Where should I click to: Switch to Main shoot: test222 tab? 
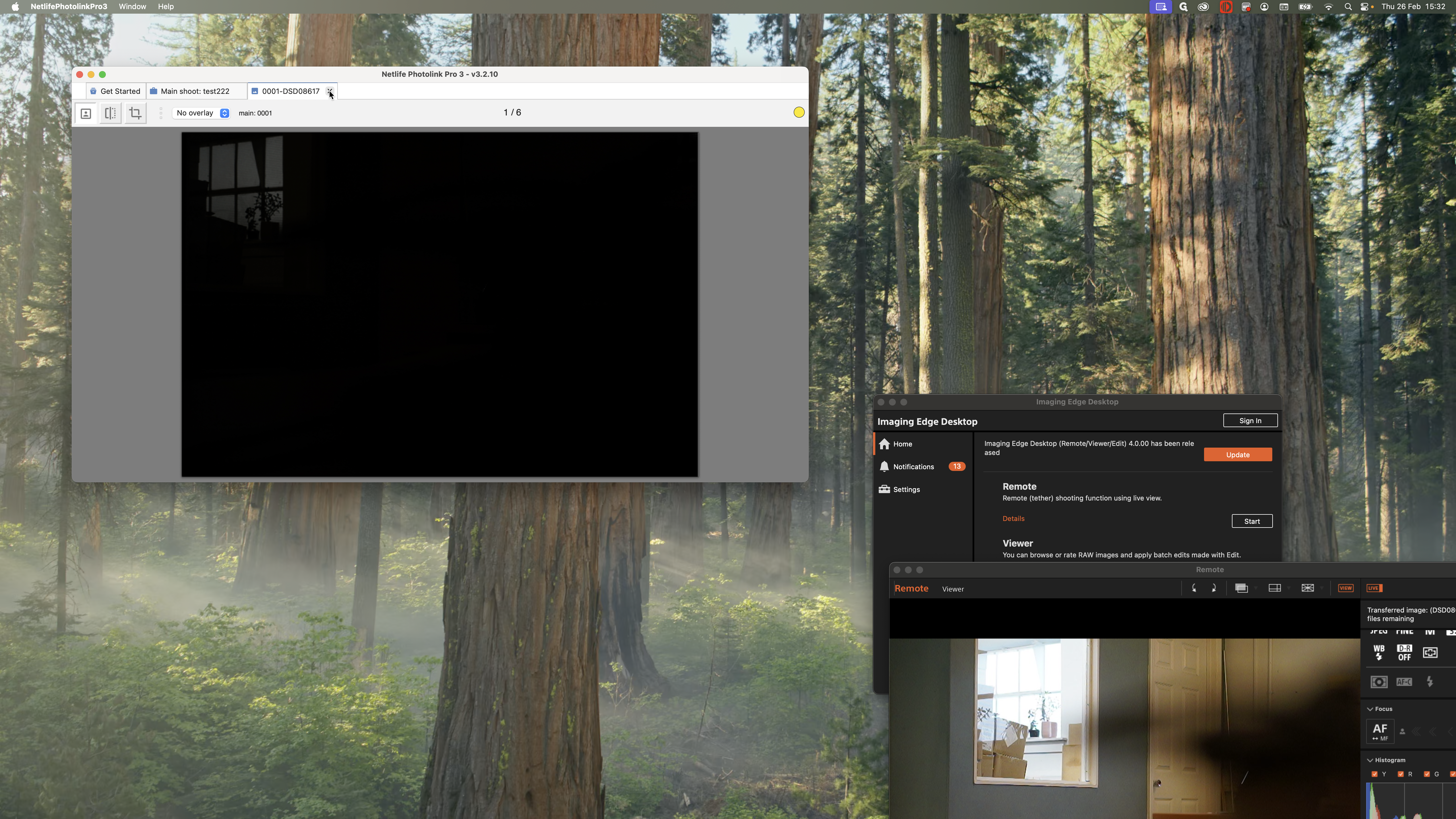pos(195,91)
